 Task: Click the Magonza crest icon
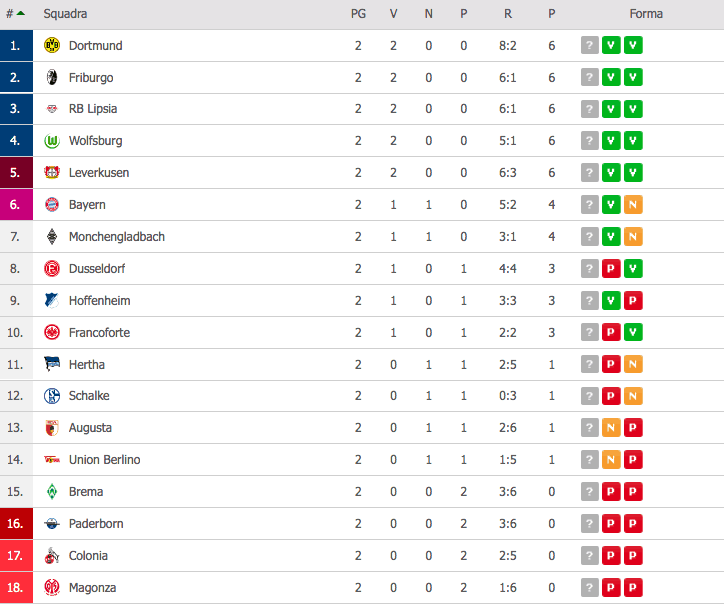point(52,587)
